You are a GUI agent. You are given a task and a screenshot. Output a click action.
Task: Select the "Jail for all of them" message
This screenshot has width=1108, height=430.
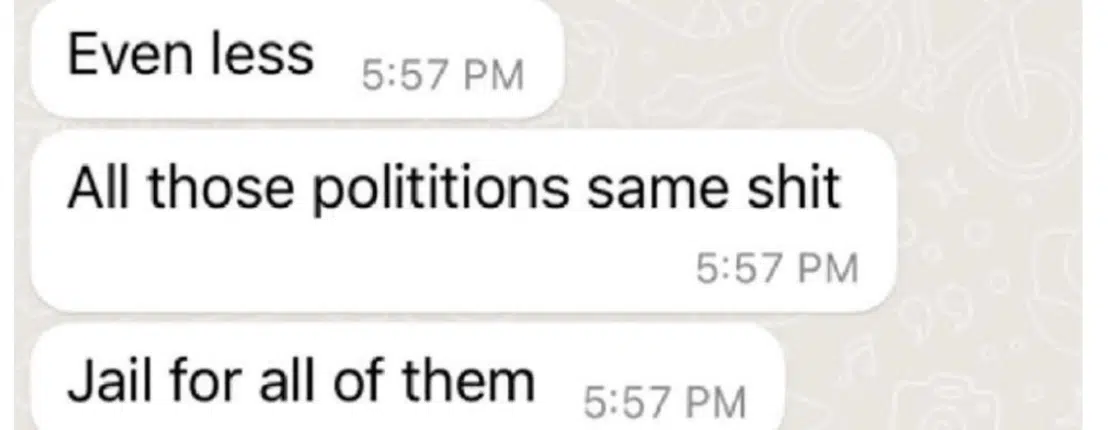coord(408,378)
